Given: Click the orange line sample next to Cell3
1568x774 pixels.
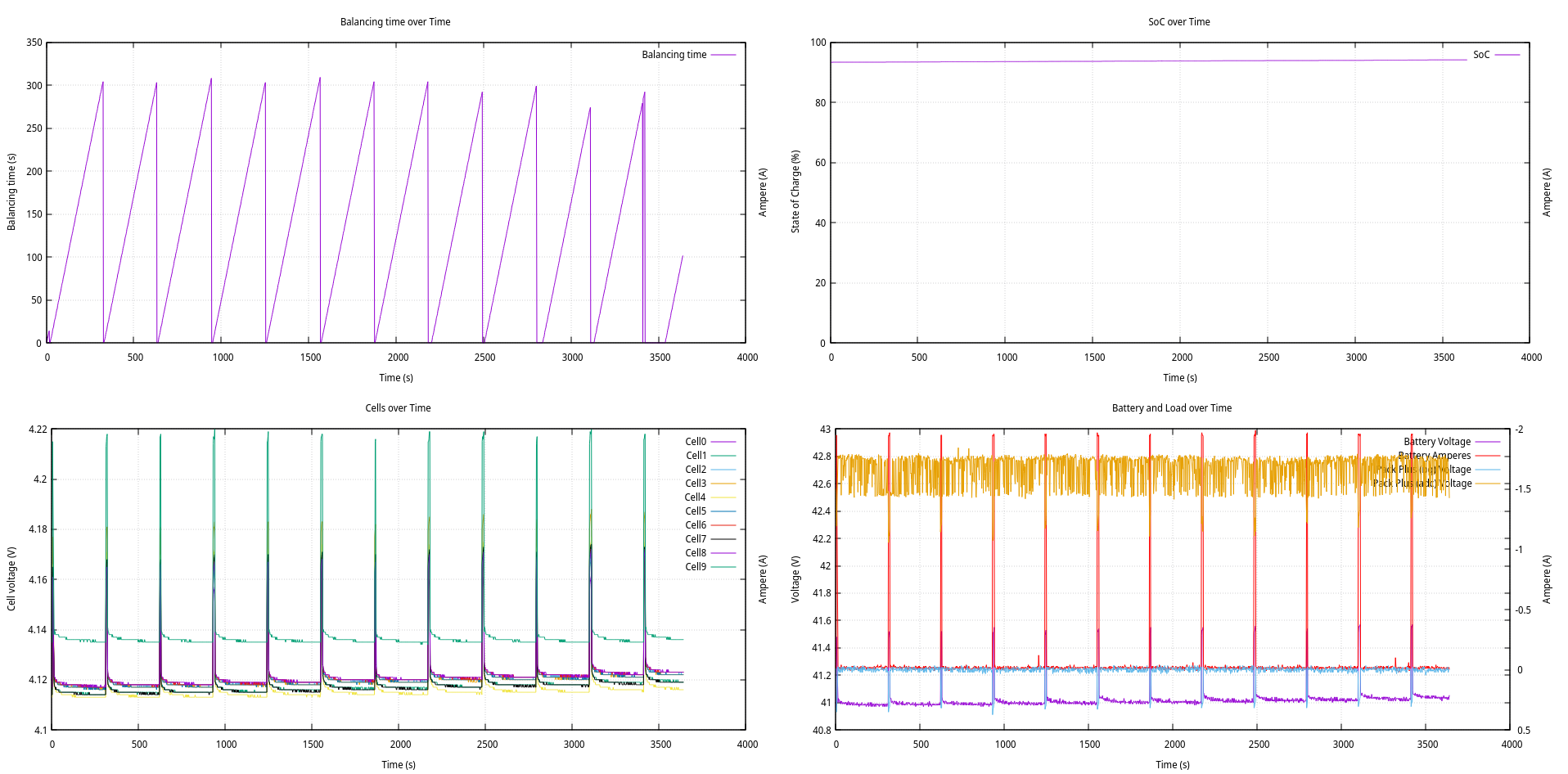Looking at the screenshot, I should [x=723, y=484].
